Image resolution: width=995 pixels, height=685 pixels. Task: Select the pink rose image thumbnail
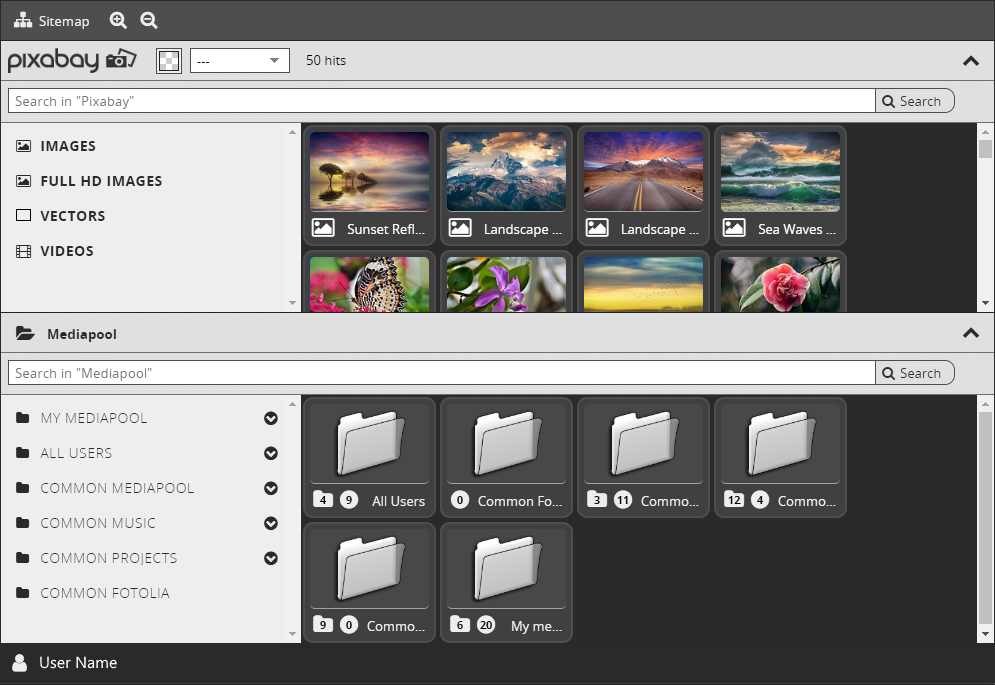pos(781,284)
